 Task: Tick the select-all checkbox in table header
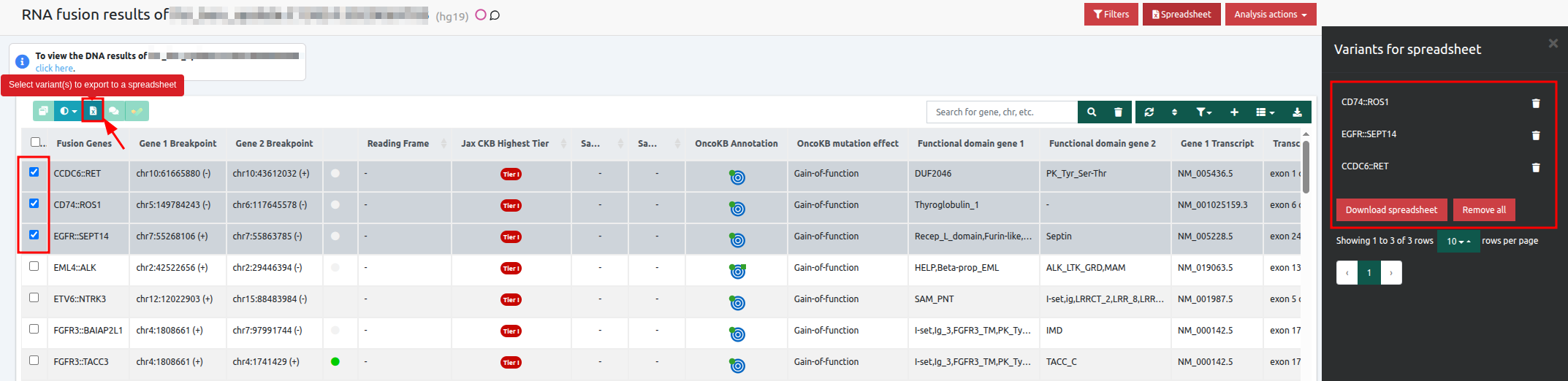click(36, 142)
